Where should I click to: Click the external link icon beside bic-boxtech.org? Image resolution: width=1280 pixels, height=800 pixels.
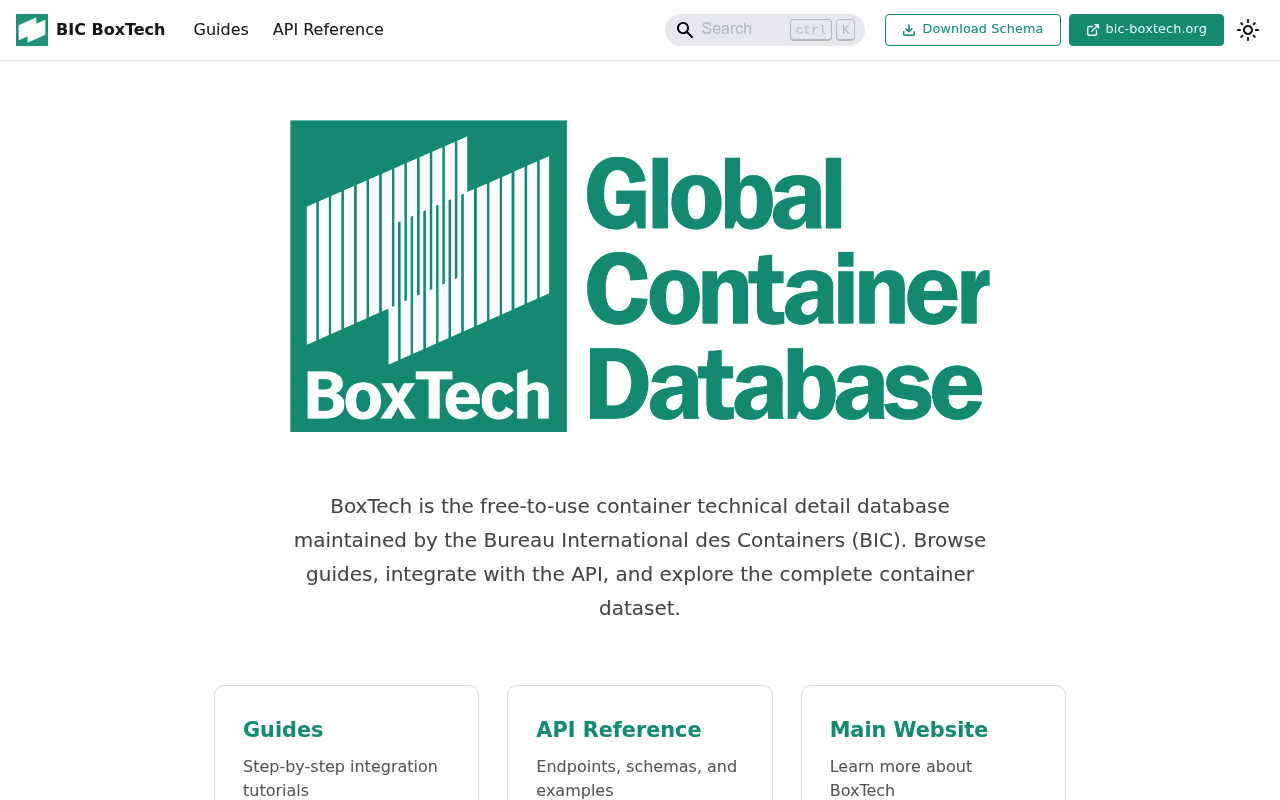1093,30
